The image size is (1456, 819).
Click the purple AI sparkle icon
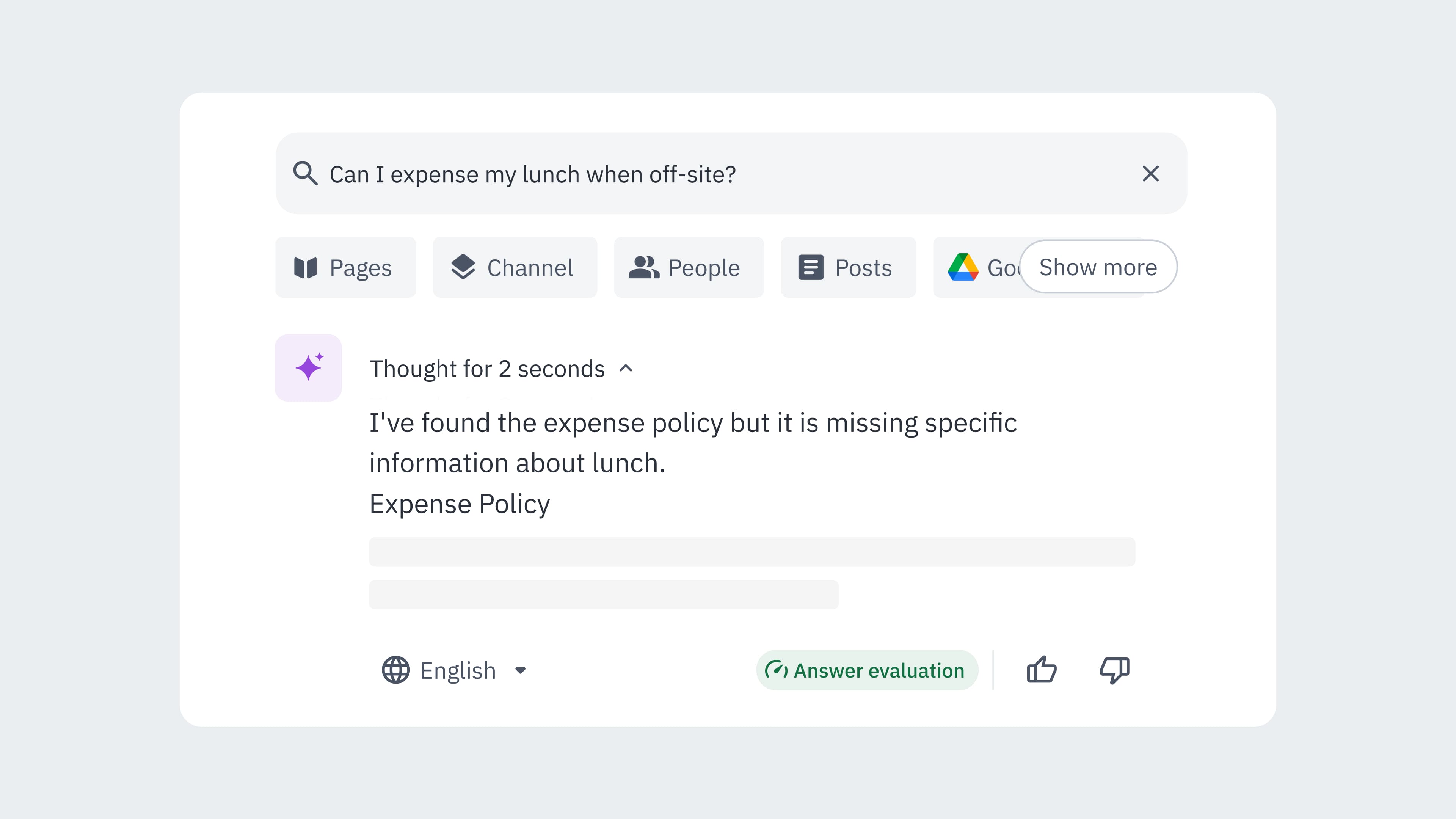click(x=309, y=368)
